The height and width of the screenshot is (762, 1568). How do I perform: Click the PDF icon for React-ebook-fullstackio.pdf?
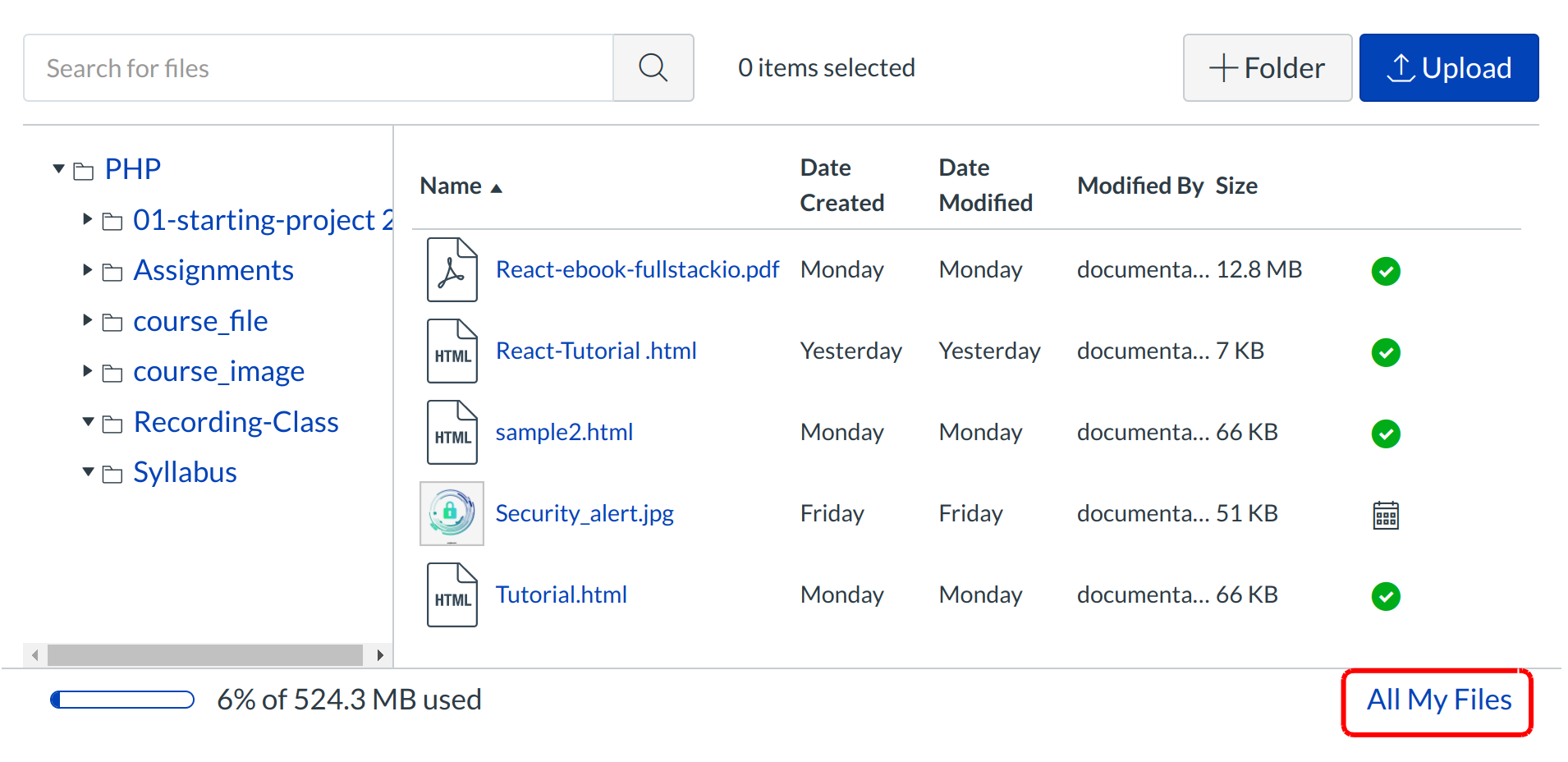(452, 270)
